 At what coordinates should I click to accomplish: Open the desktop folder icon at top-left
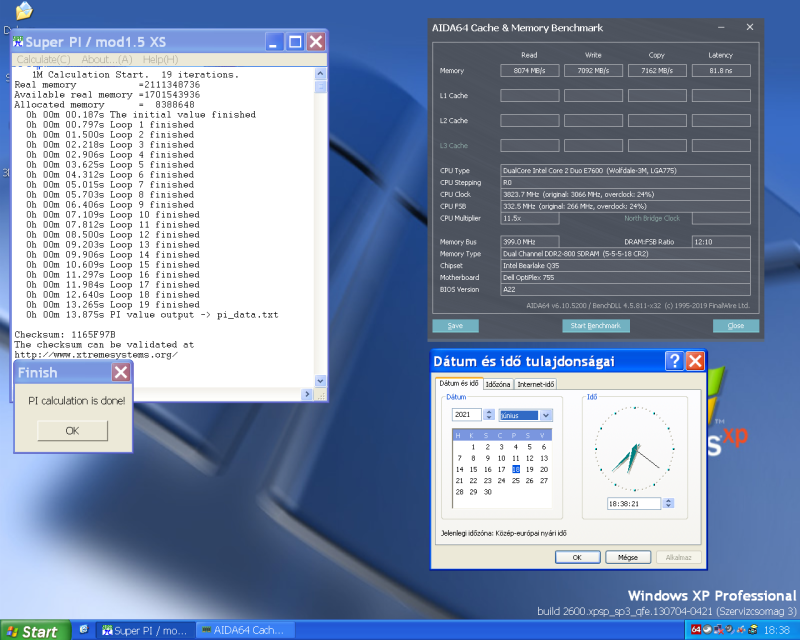click(x=23, y=10)
